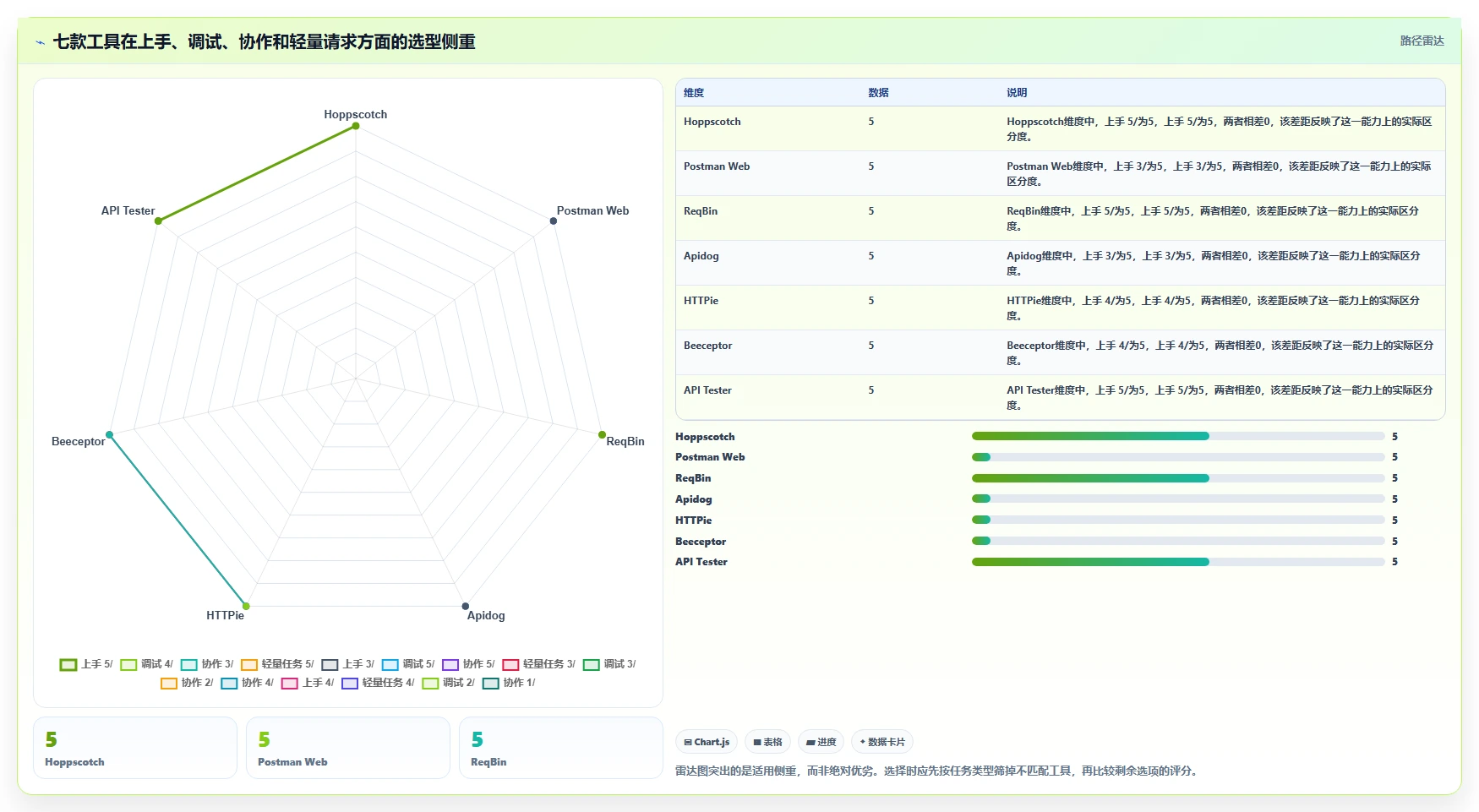The image size is (1479, 812).
Task: Select the ReqBin table row name
Action: pyautogui.click(x=701, y=211)
